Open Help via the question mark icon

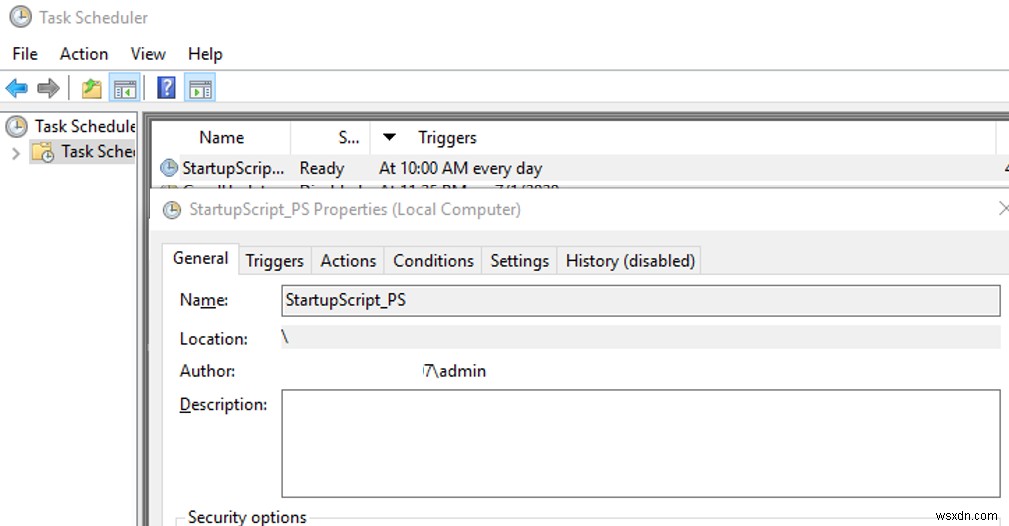[x=166, y=88]
